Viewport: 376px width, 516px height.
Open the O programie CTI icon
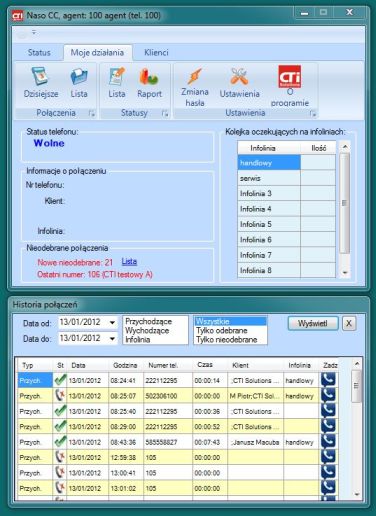click(x=290, y=76)
